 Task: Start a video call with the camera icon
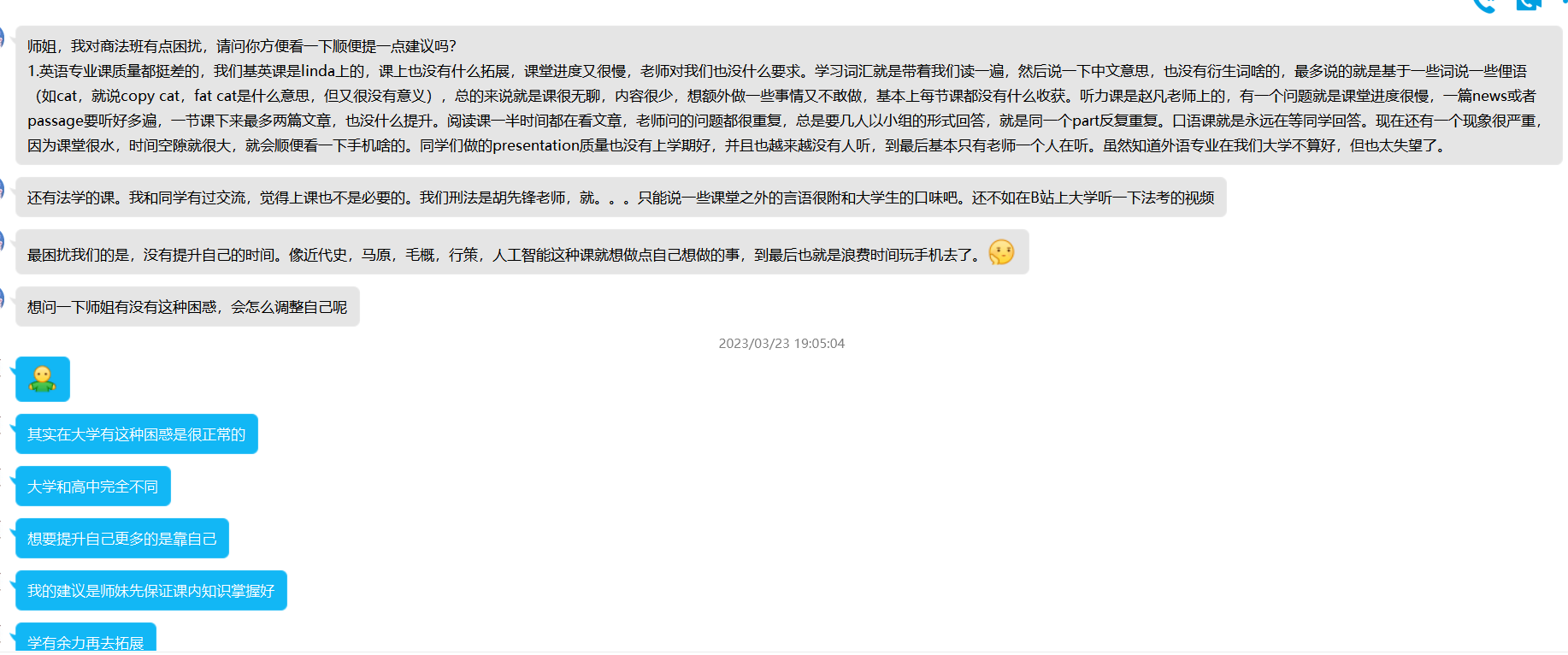(1528, 4)
